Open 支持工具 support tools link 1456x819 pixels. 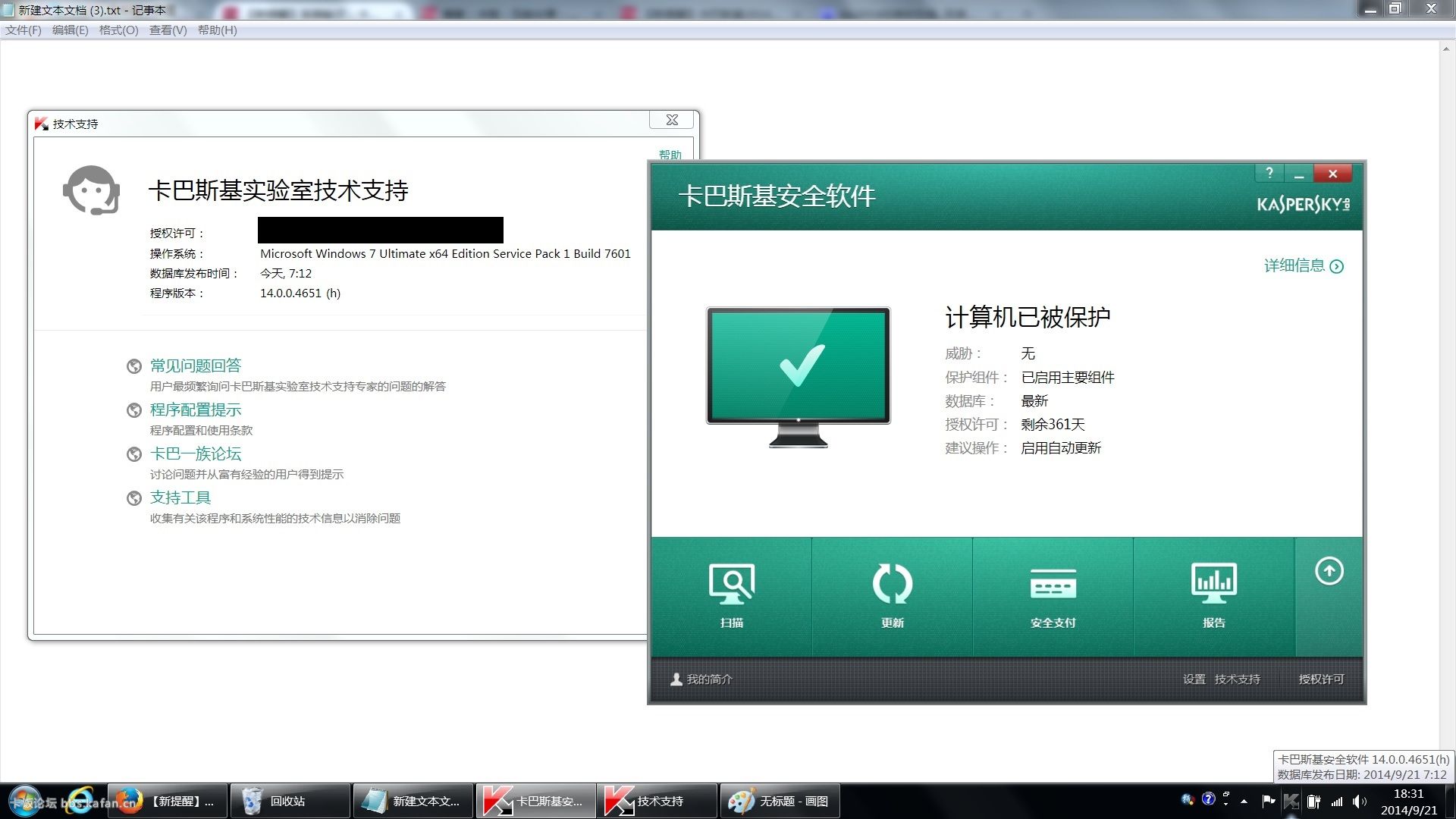(180, 497)
